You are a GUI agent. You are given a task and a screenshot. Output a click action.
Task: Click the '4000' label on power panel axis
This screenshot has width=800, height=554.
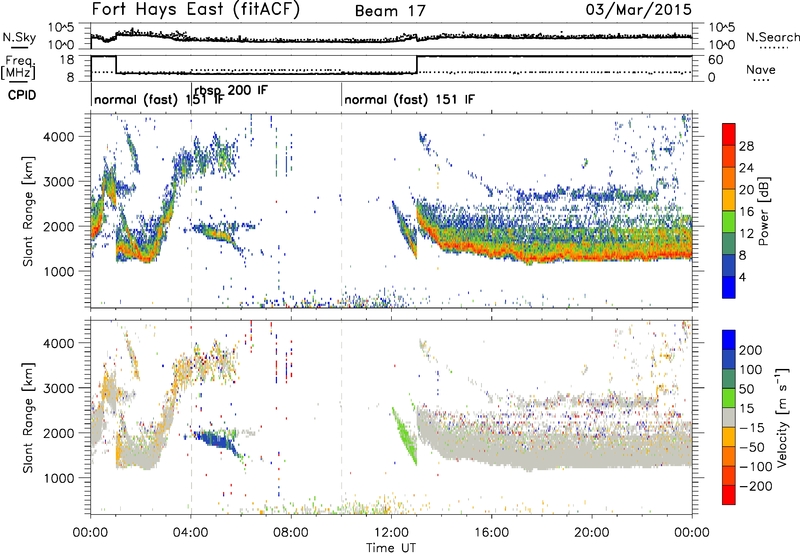[x=58, y=137]
